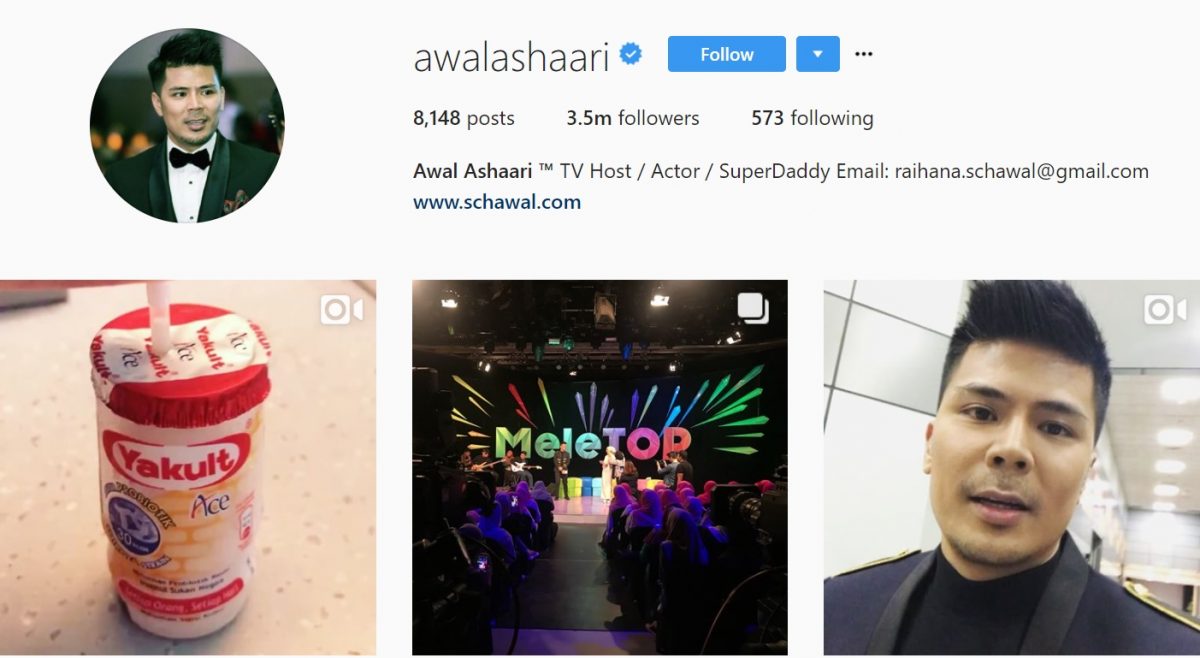Open the MeleTOP studio stage post

(600, 467)
